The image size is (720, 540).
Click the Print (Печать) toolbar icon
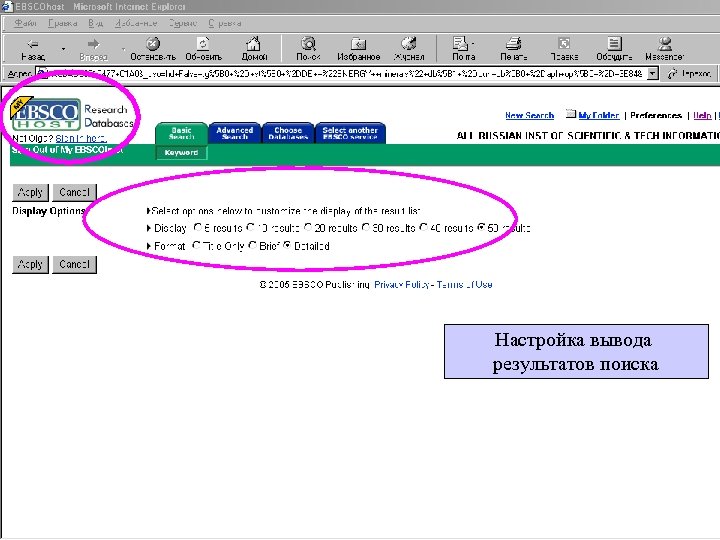click(513, 44)
